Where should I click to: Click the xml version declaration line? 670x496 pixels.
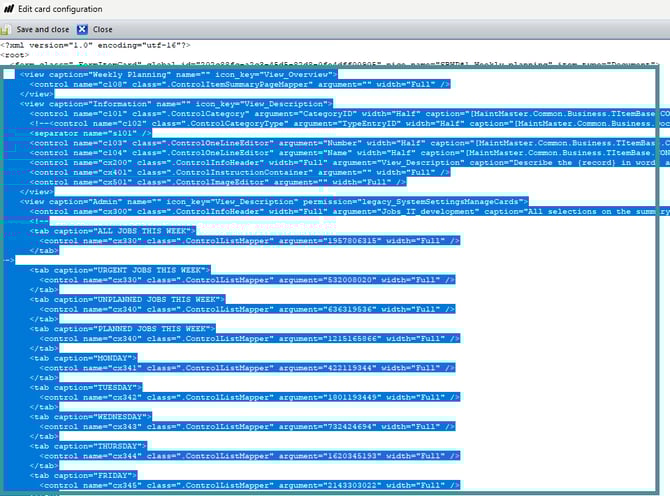coord(95,45)
